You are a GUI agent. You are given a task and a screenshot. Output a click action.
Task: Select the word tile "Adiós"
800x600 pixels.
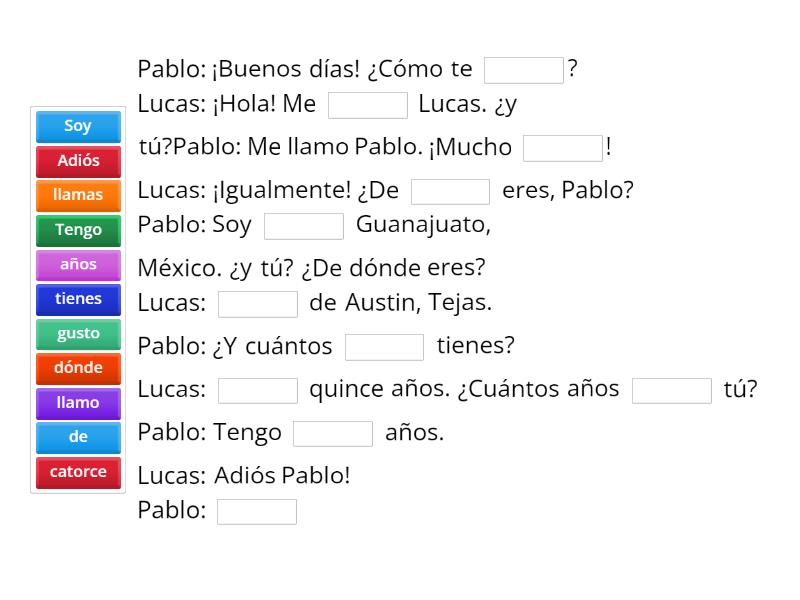[x=77, y=161]
